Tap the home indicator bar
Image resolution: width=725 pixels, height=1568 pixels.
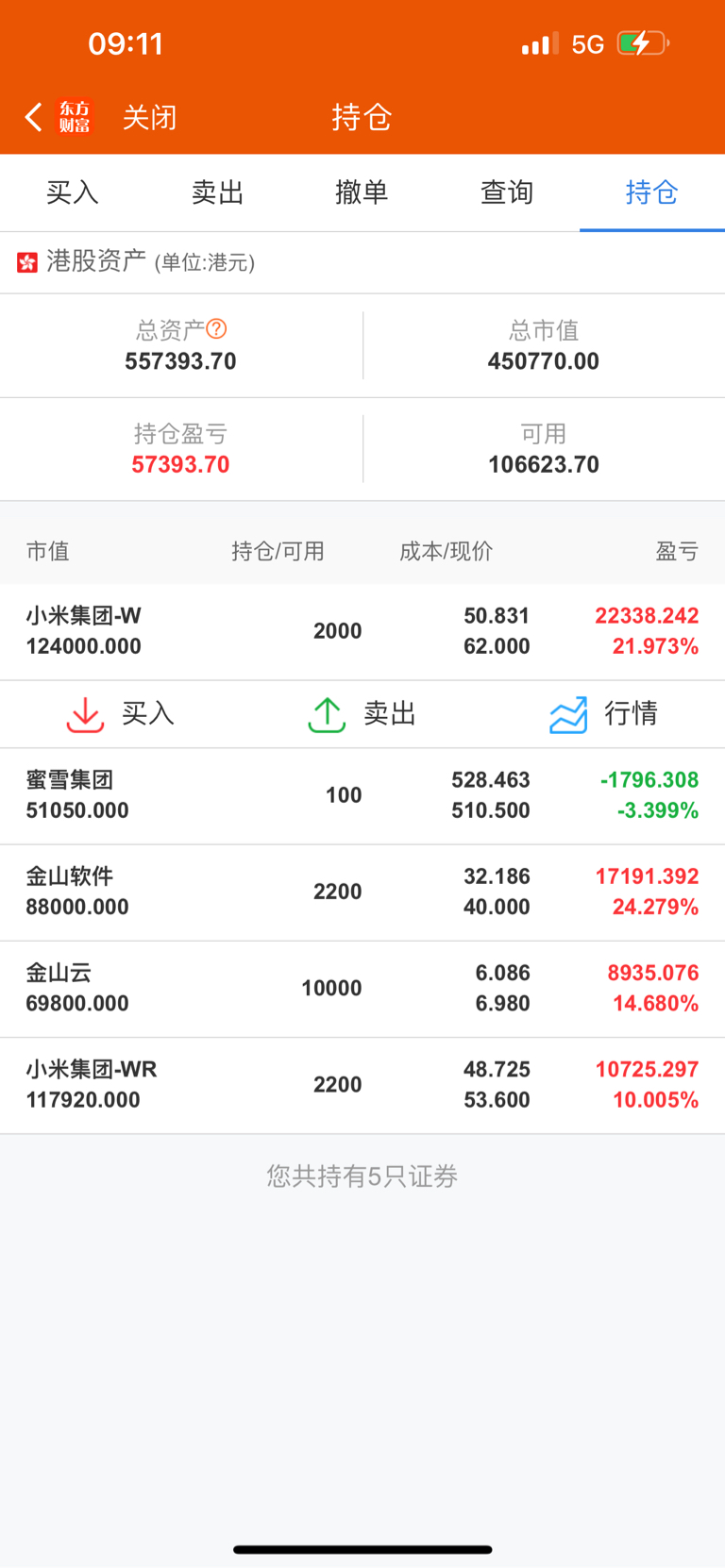click(x=362, y=1549)
